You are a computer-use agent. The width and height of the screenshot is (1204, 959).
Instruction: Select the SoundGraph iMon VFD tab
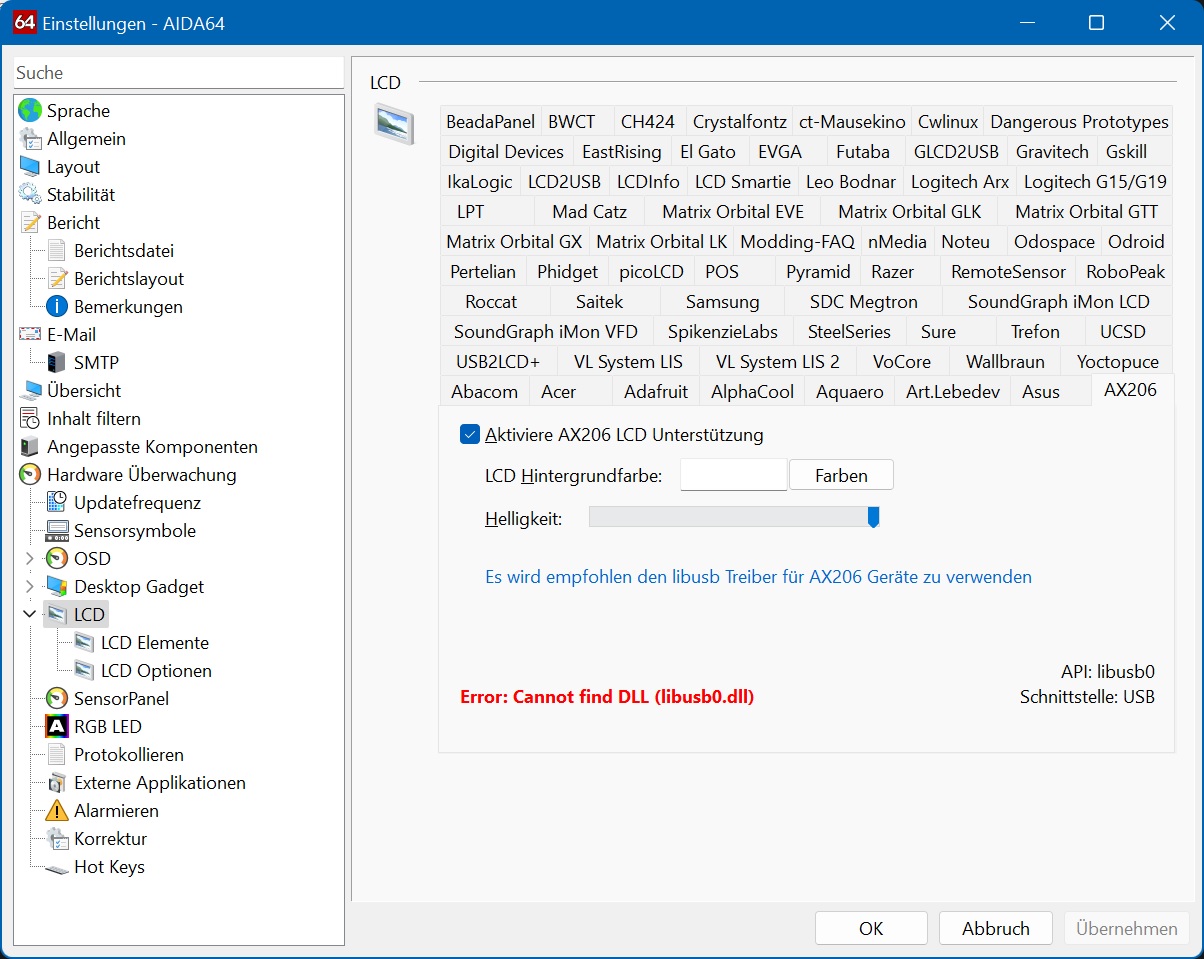(x=546, y=332)
